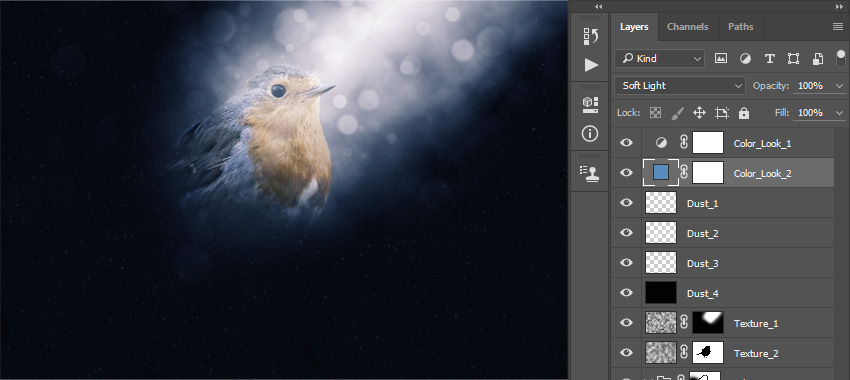Hide the Texture_2 layer
Viewport: 850px width, 380px height.
pyautogui.click(x=626, y=353)
